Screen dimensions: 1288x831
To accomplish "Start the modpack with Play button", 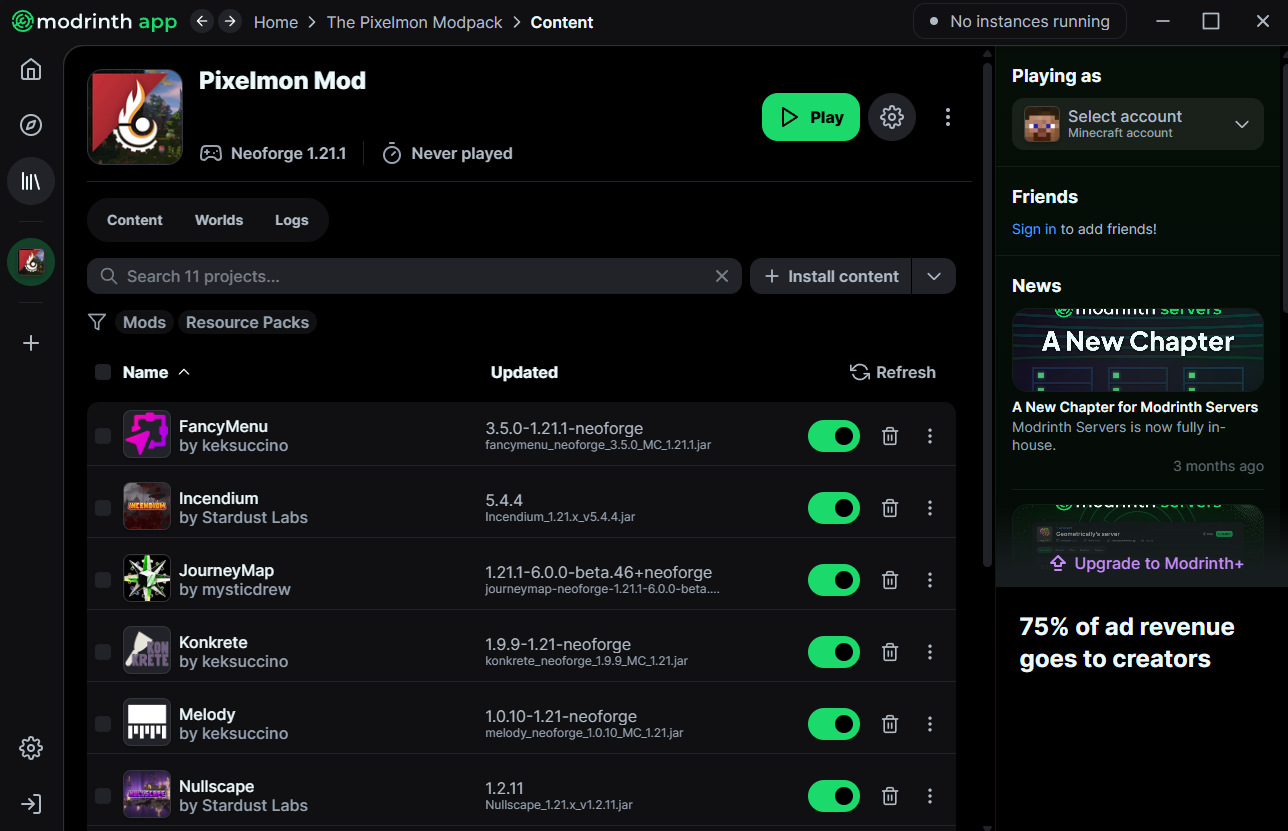I will [811, 117].
